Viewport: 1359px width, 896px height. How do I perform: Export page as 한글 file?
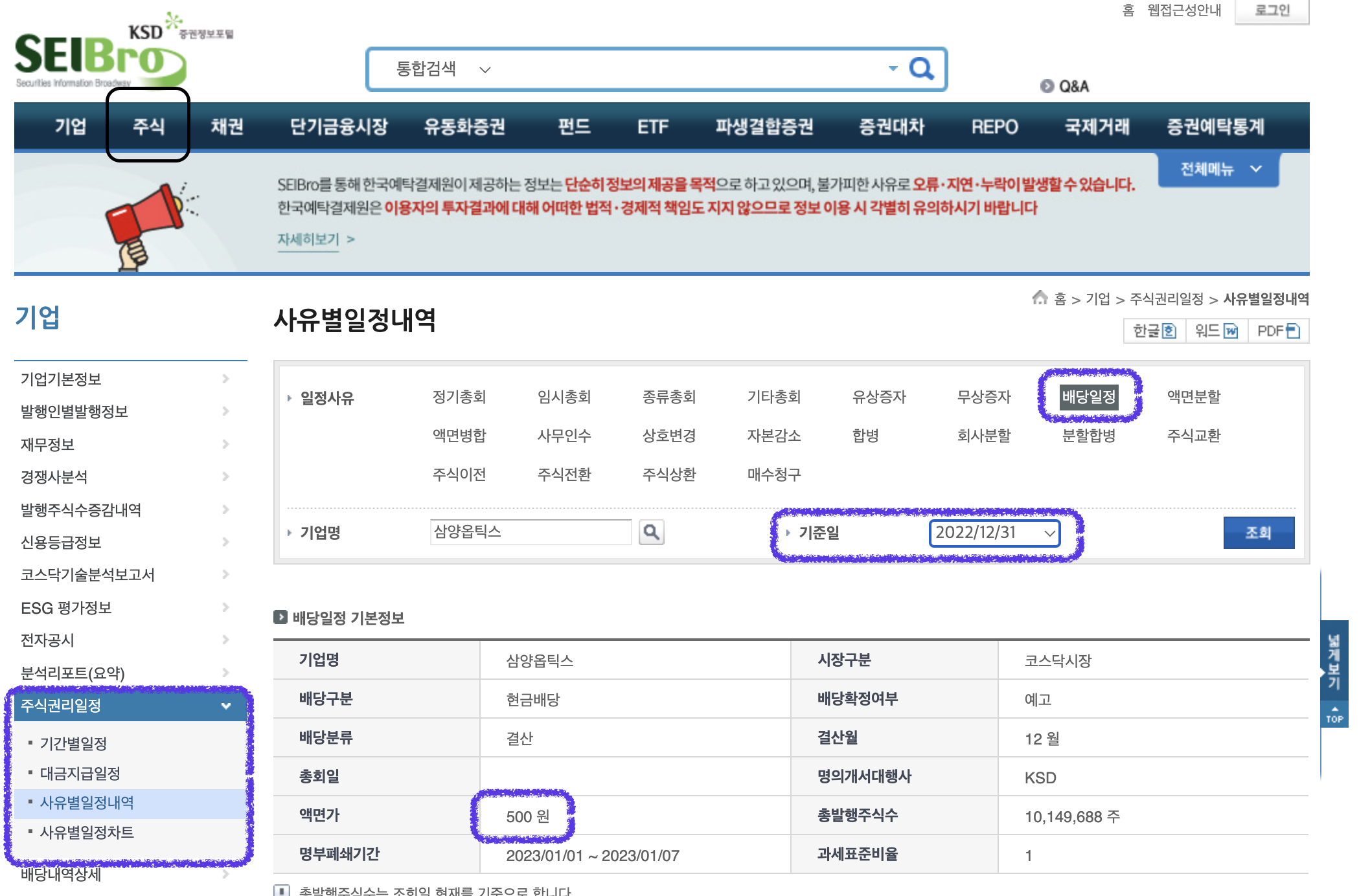1155,331
